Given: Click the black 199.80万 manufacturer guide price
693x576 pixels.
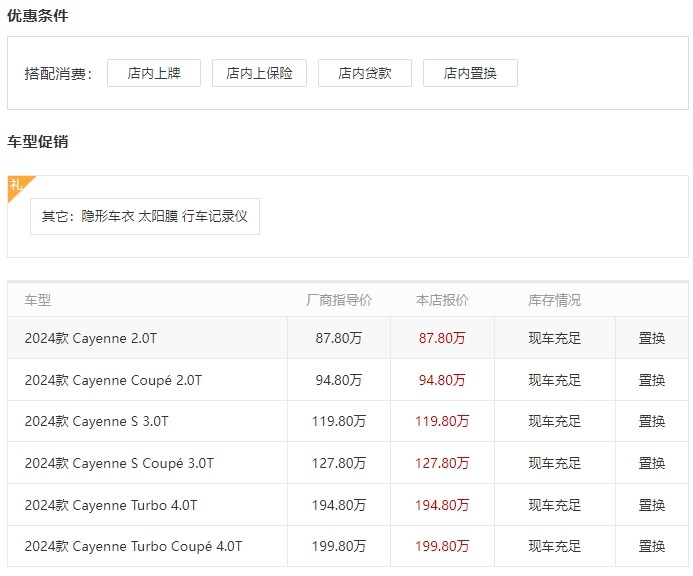Looking at the screenshot, I should (x=339, y=546).
